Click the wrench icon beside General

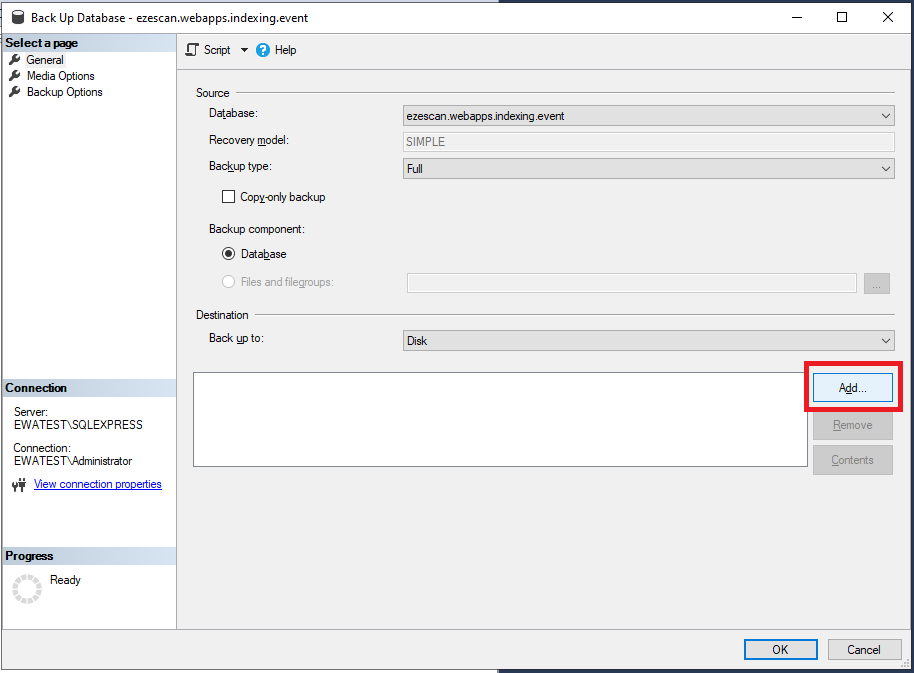15,60
